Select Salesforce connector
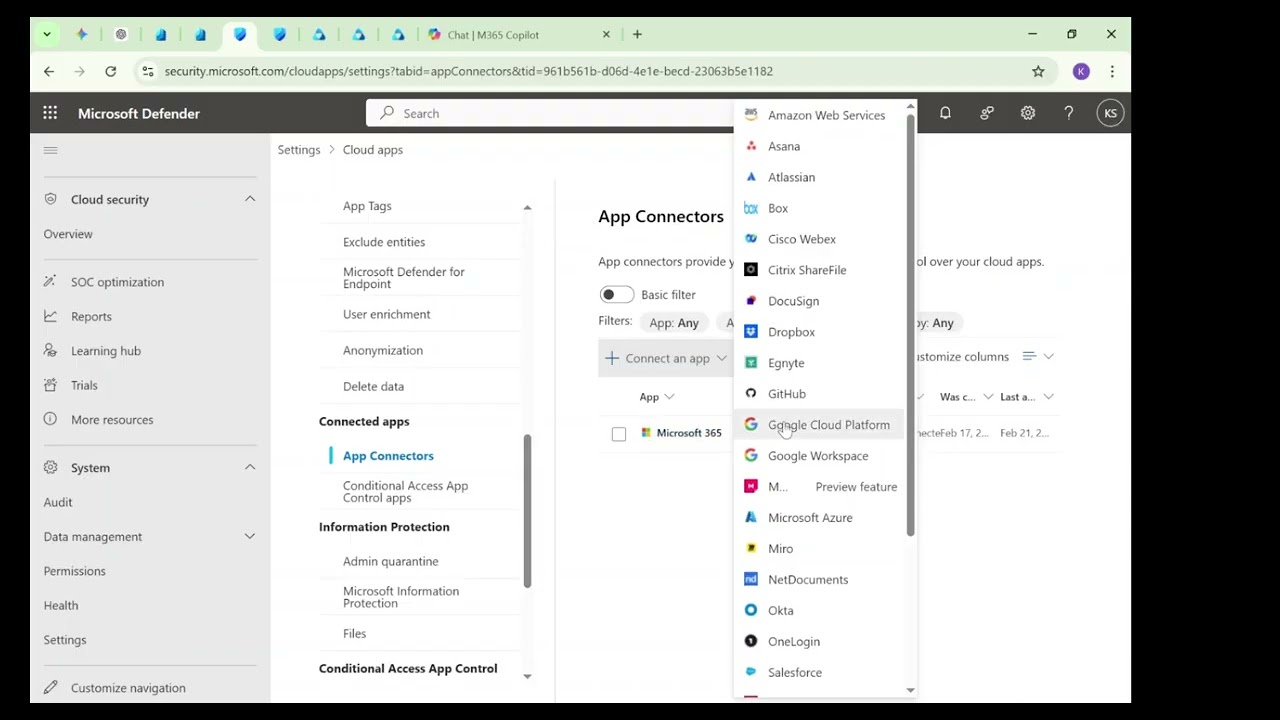 (818, 673)
